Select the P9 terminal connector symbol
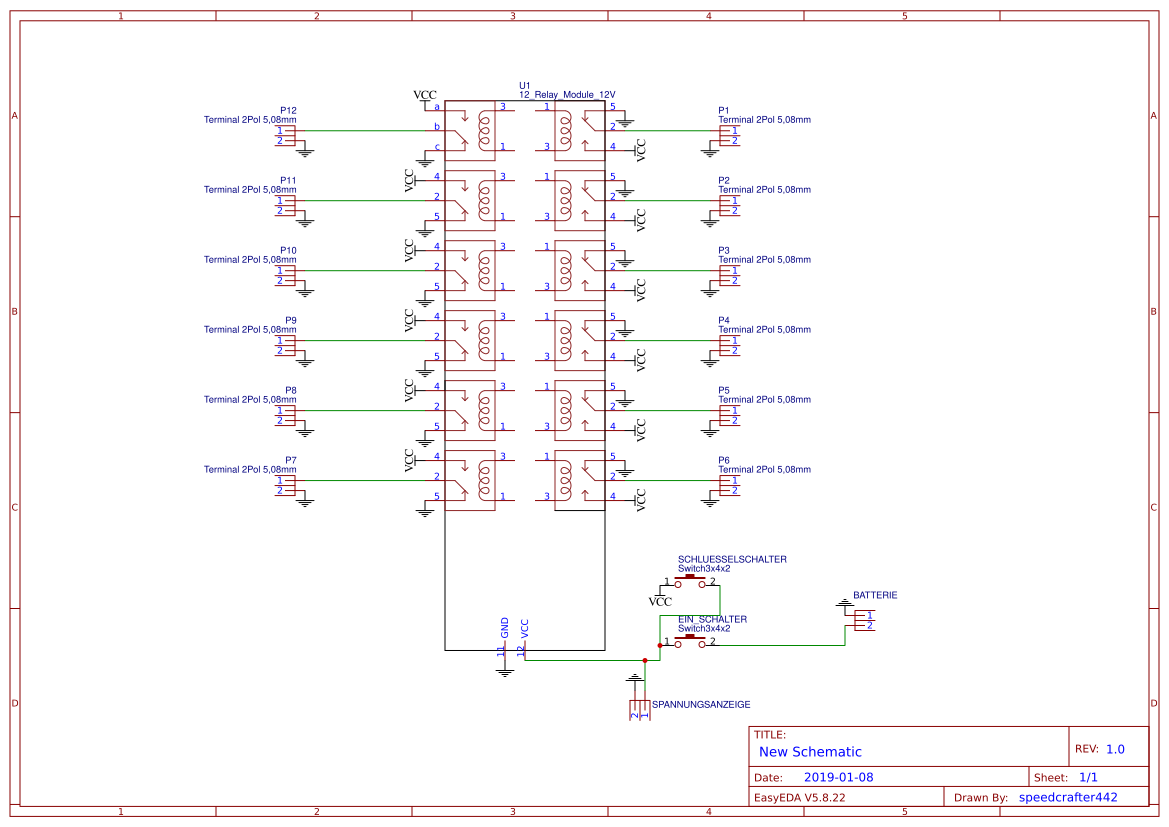The height and width of the screenshot is (827, 1169). [x=286, y=345]
